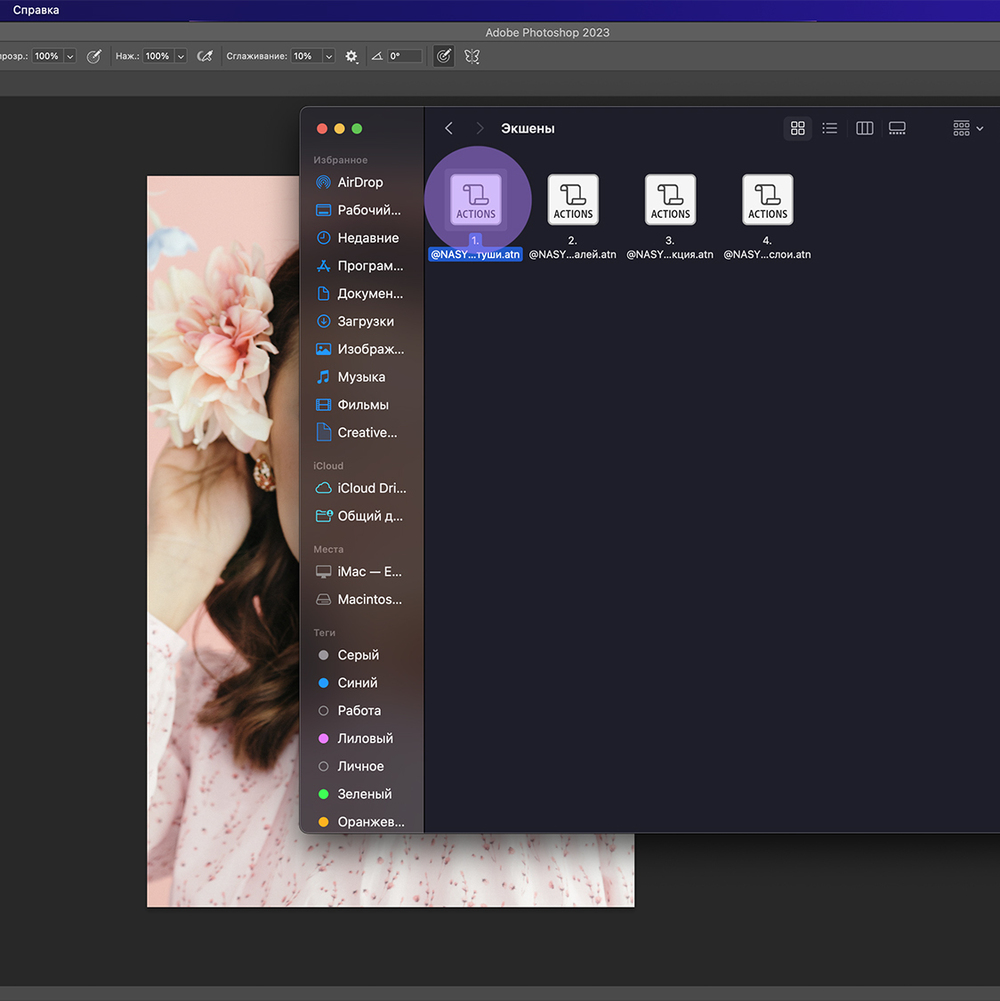Click the symmetry butterfly icon
Screen dimensions: 1000x1001
pos(472,57)
